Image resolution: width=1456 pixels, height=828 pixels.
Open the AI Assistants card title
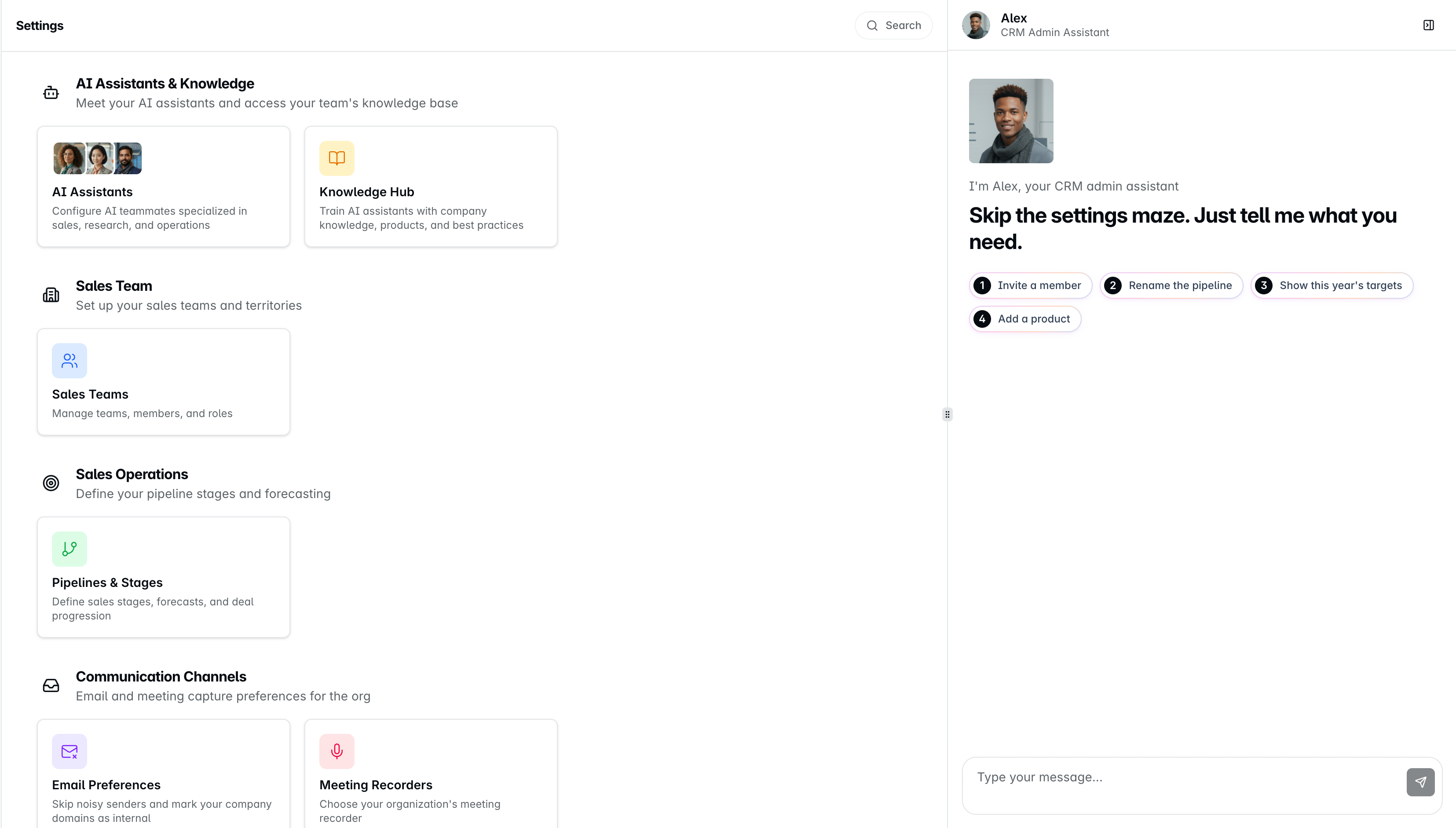tap(92, 192)
